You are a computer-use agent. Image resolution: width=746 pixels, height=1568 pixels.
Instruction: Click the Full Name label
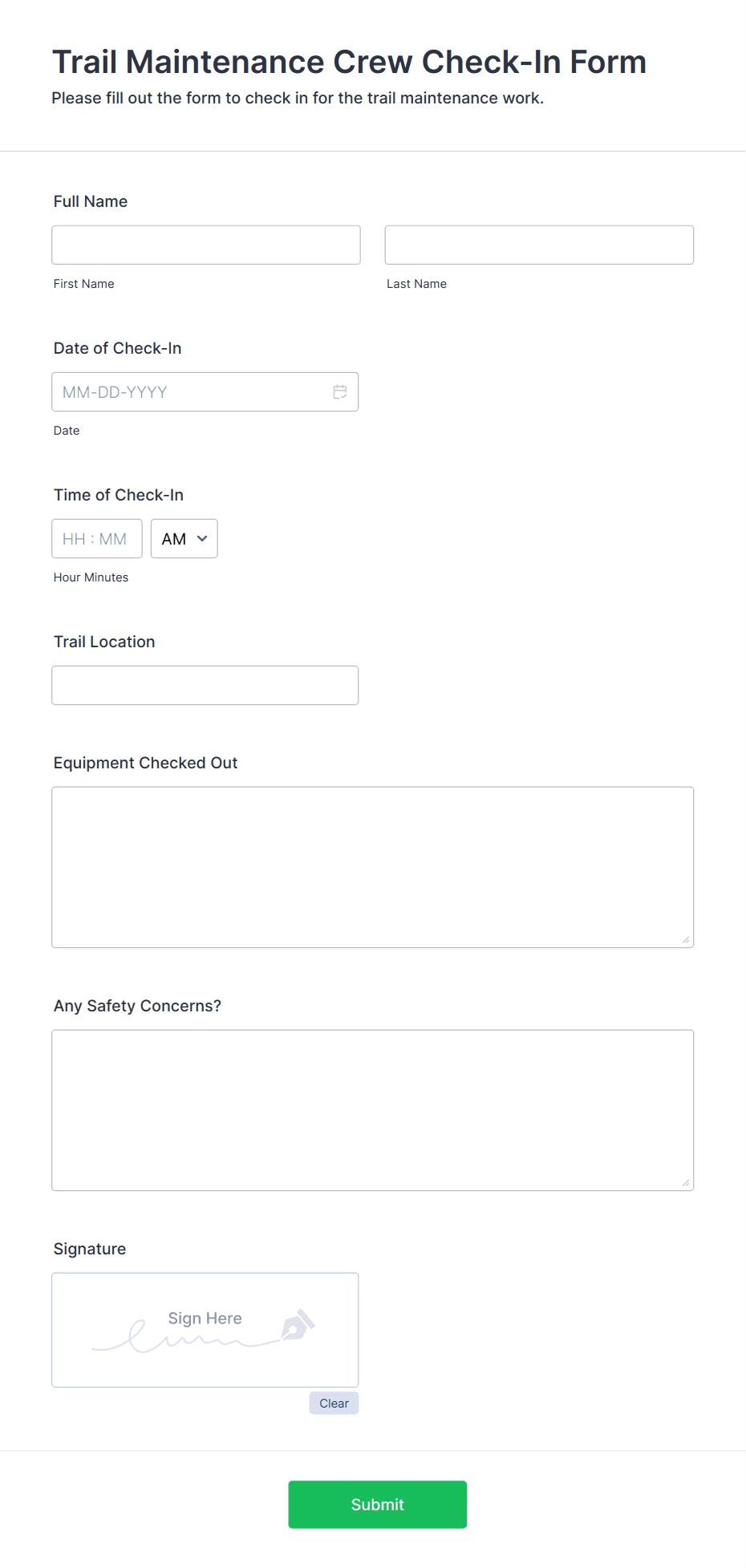click(x=91, y=201)
